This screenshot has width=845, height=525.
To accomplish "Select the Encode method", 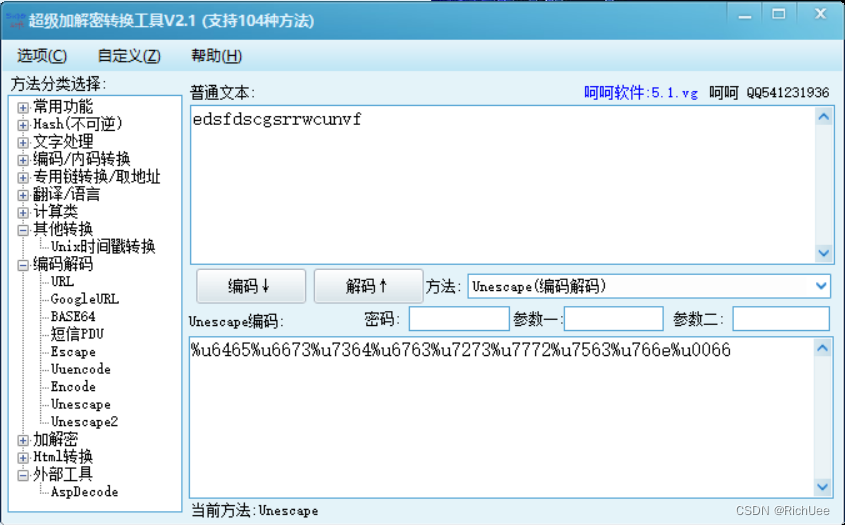I will click(73, 387).
